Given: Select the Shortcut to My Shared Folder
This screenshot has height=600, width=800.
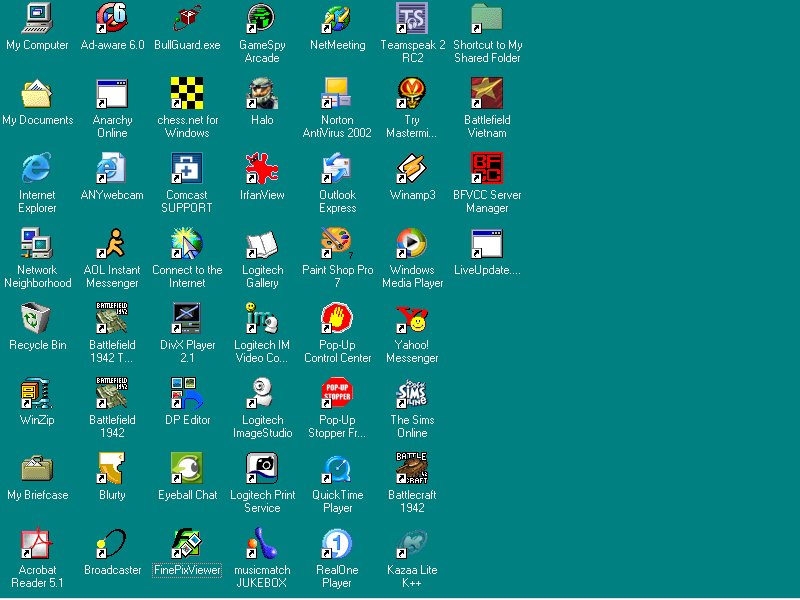Looking at the screenshot, I should [x=487, y=18].
